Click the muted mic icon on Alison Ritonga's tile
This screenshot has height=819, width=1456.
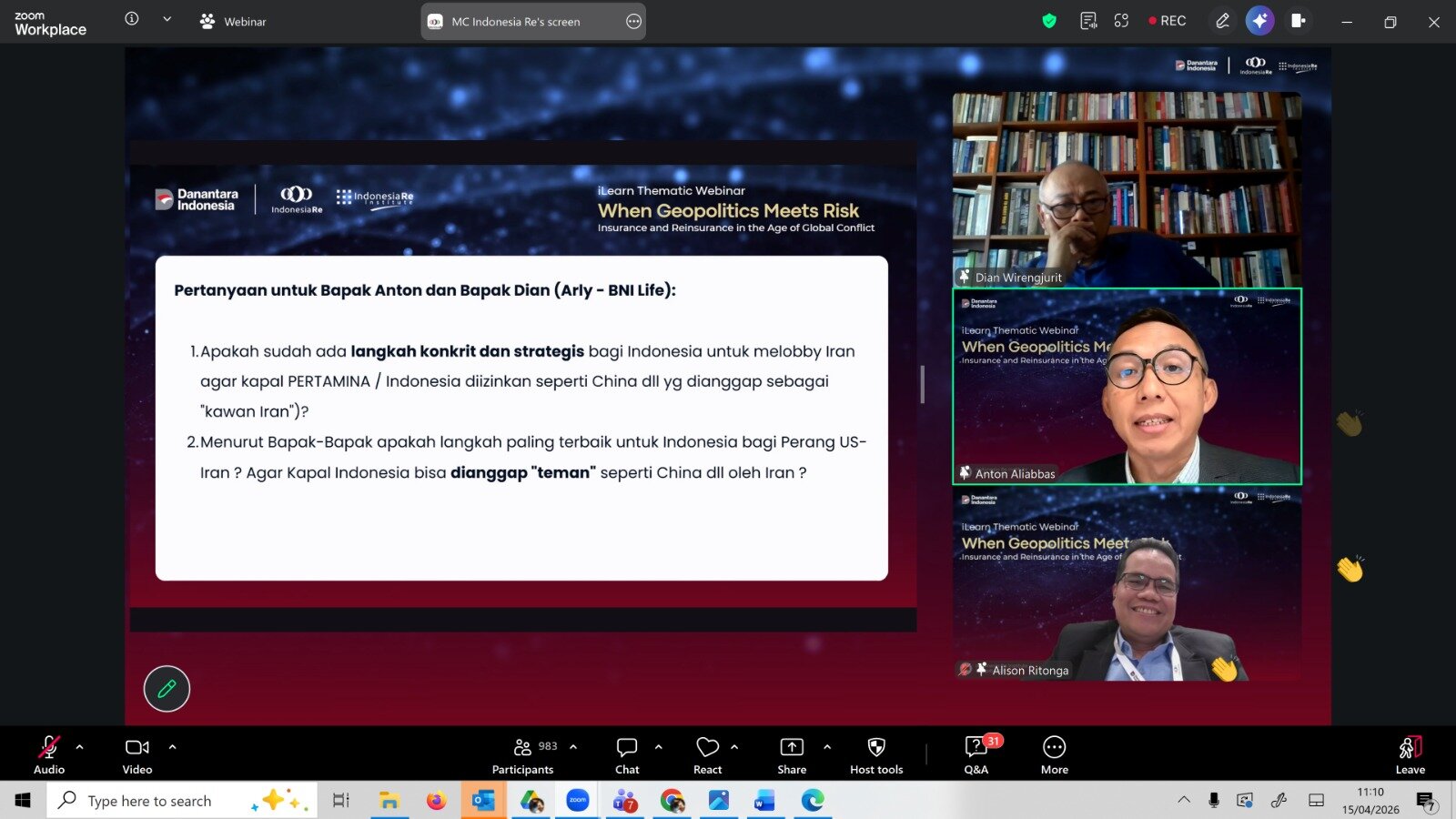click(965, 670)
